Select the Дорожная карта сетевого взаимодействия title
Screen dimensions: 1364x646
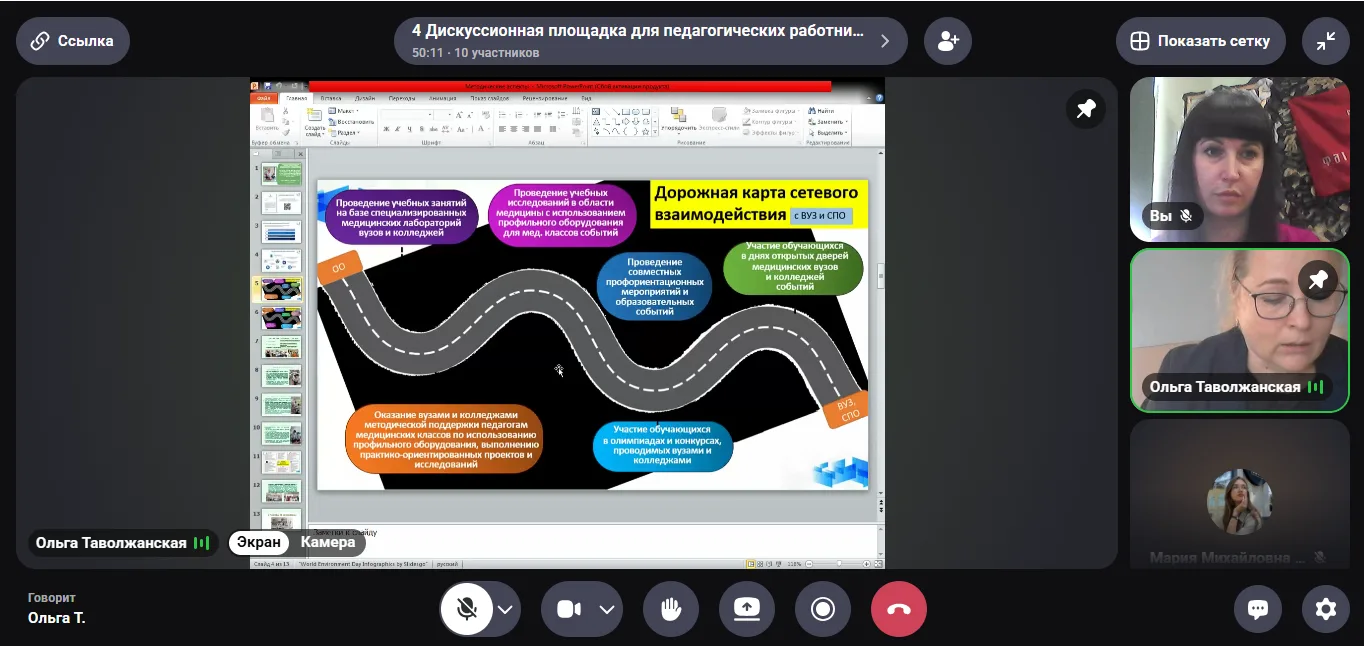(x=758, y=203)
